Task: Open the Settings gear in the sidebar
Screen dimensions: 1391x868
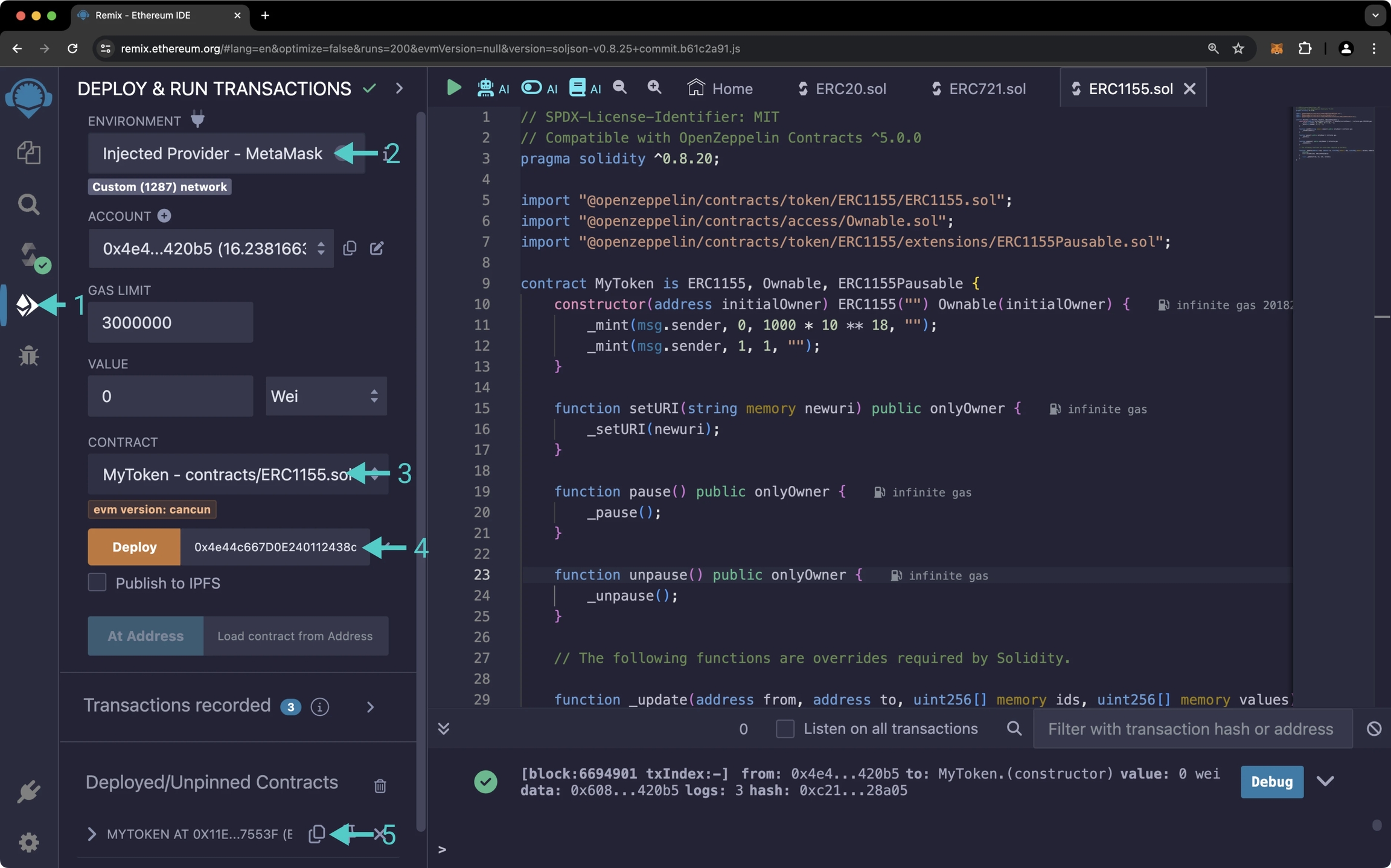Action: tap(28, 842)
